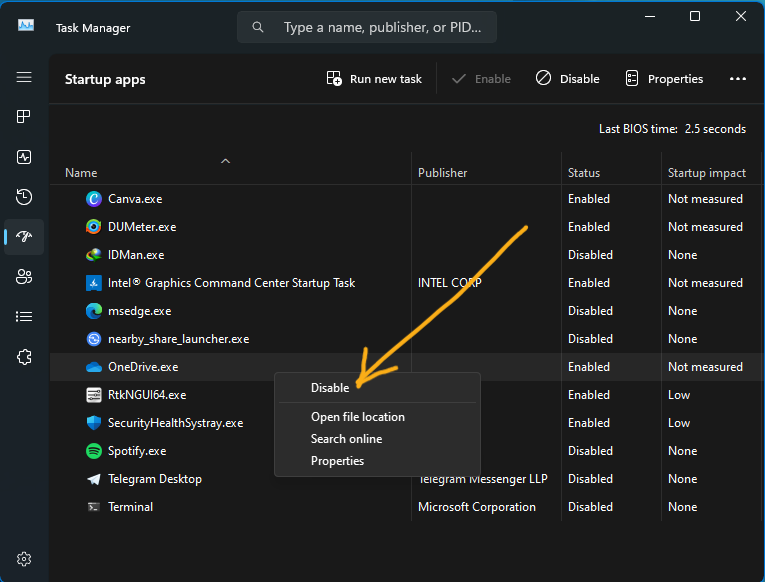Select the Canva.exe row name
765x582 pixels.
(x=135, y=199)
